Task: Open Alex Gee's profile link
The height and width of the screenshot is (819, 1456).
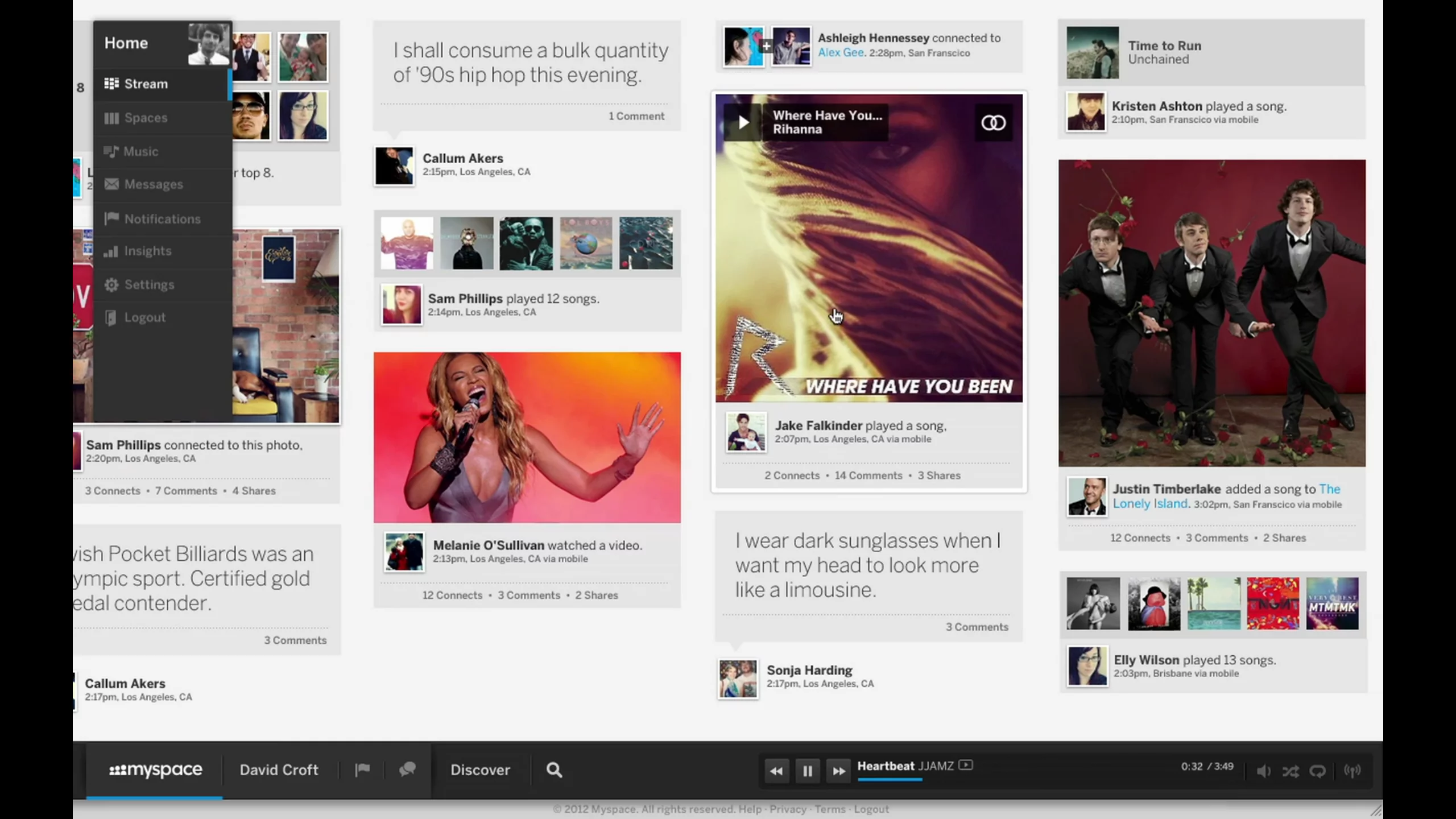Action: [841, 52]
